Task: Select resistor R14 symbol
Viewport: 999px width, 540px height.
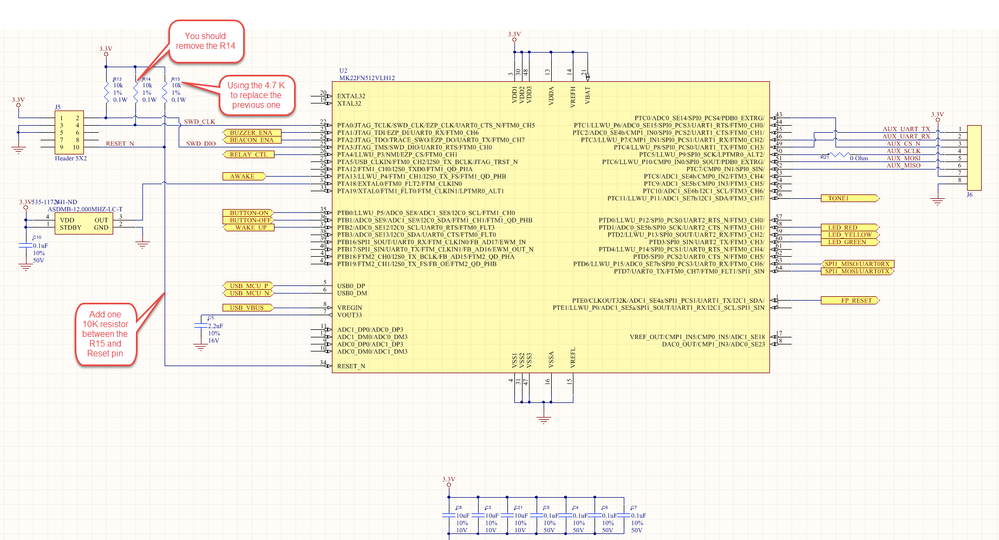Action: point(135,93)
